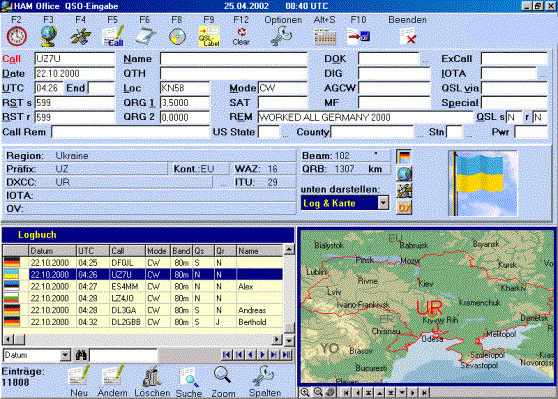This screenshot has height=399, width=558.
Task: Click the German flag icon beside Beam
Action: [404, 156]
